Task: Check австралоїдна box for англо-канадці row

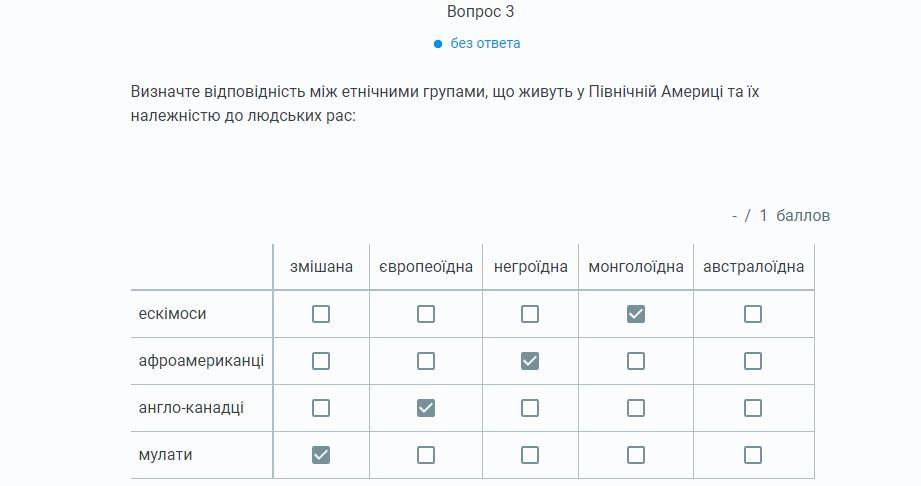Action: 753,408
